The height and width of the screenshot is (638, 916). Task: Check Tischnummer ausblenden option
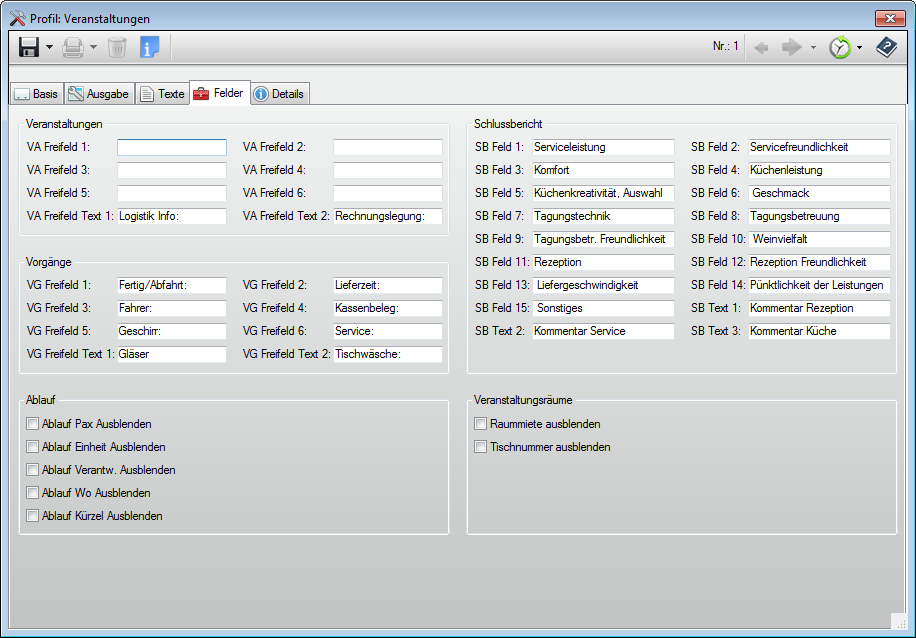point(481,447)
